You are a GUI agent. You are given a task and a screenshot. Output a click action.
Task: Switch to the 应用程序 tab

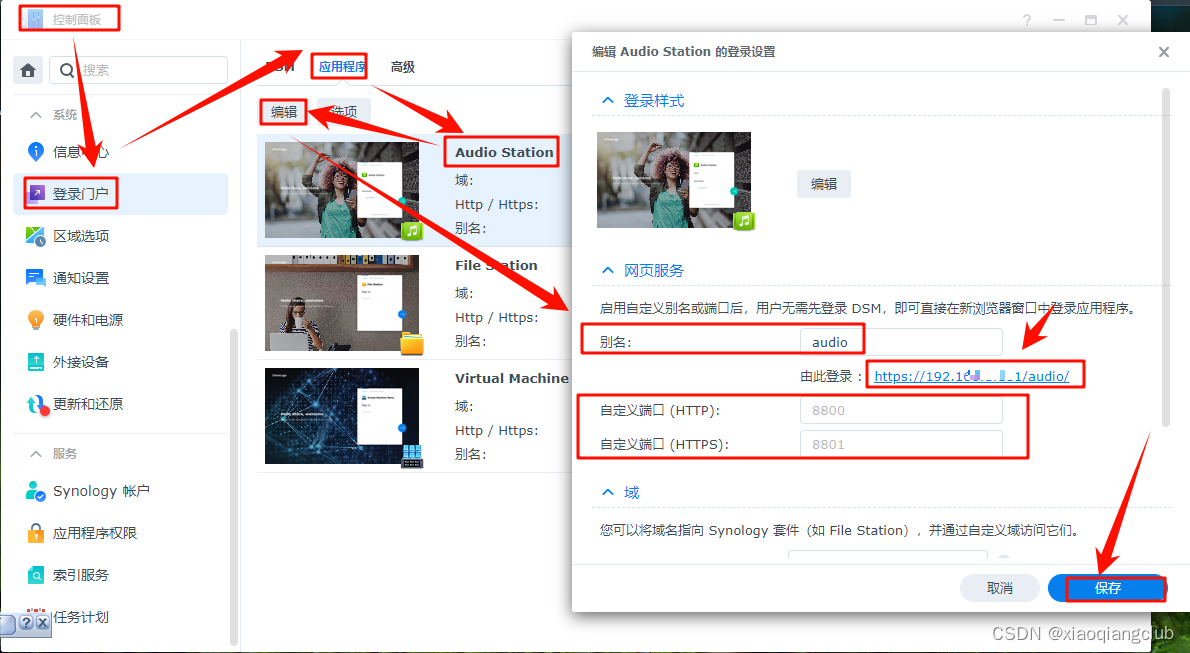tap(339, 67)
